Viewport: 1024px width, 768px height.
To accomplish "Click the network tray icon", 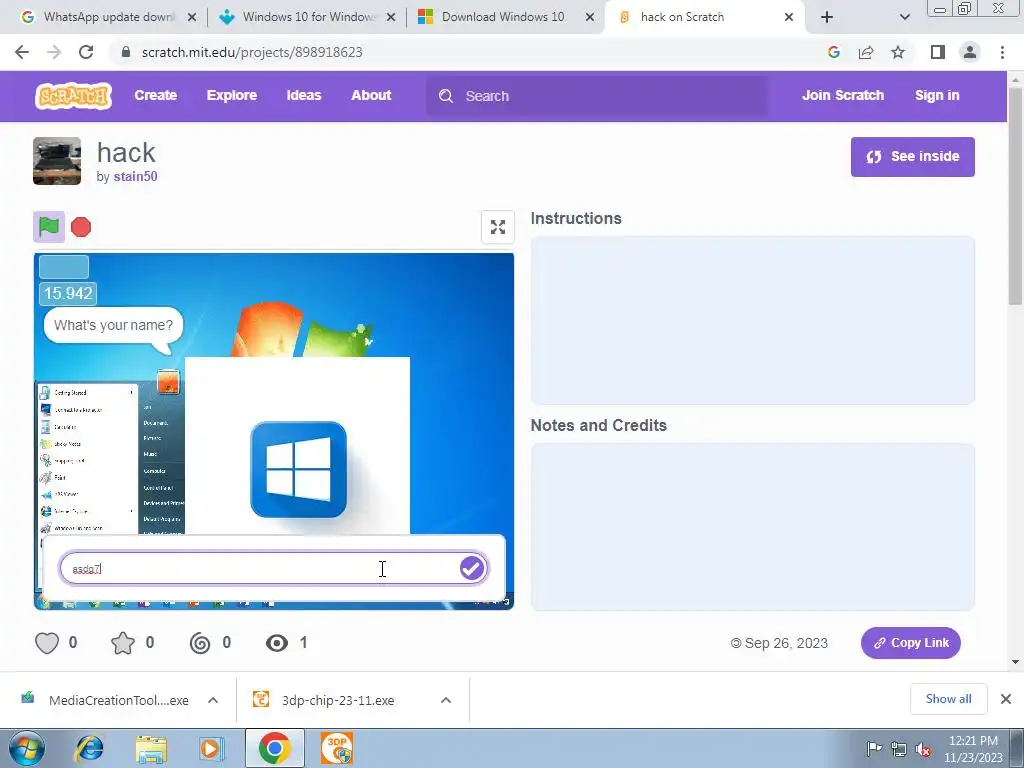I will (899, 749).
